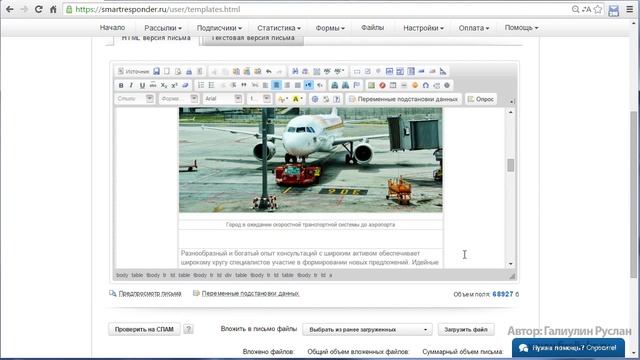Open the Оплата menu
Viewport: 640px width, 360px height.
coord(473,28)
